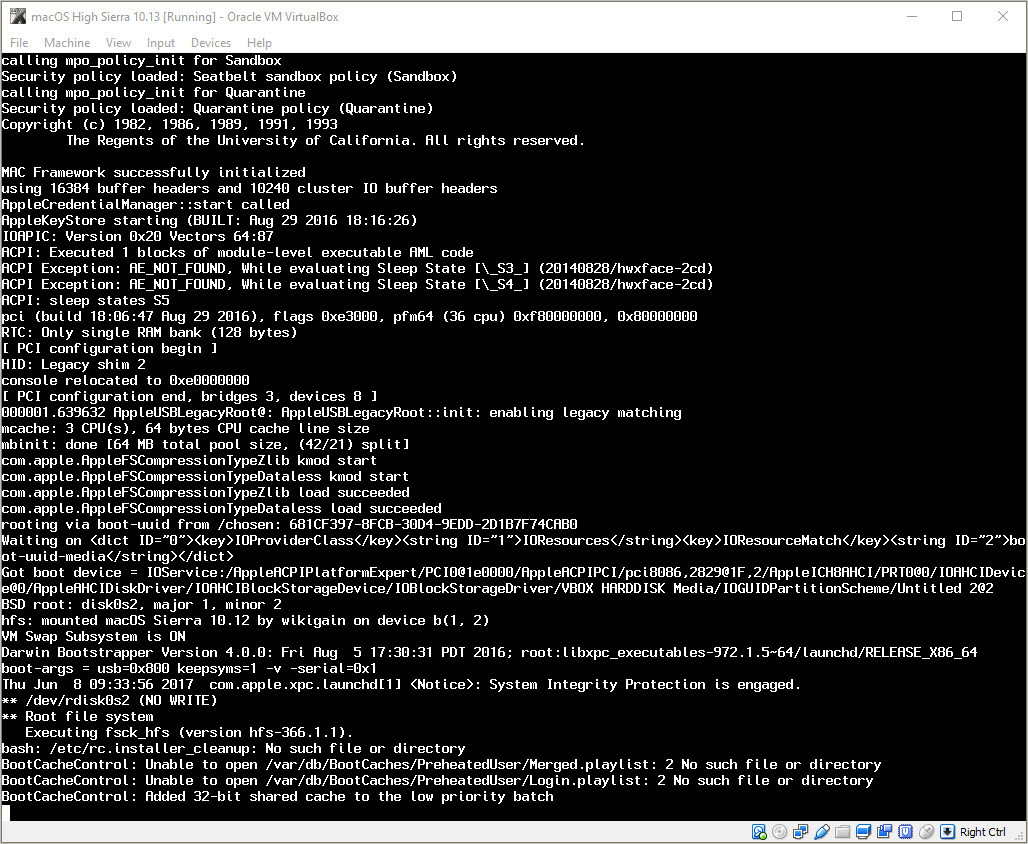
Task: Click the 'boot-args = usb=0x800' line
Action: coord(189,669)
